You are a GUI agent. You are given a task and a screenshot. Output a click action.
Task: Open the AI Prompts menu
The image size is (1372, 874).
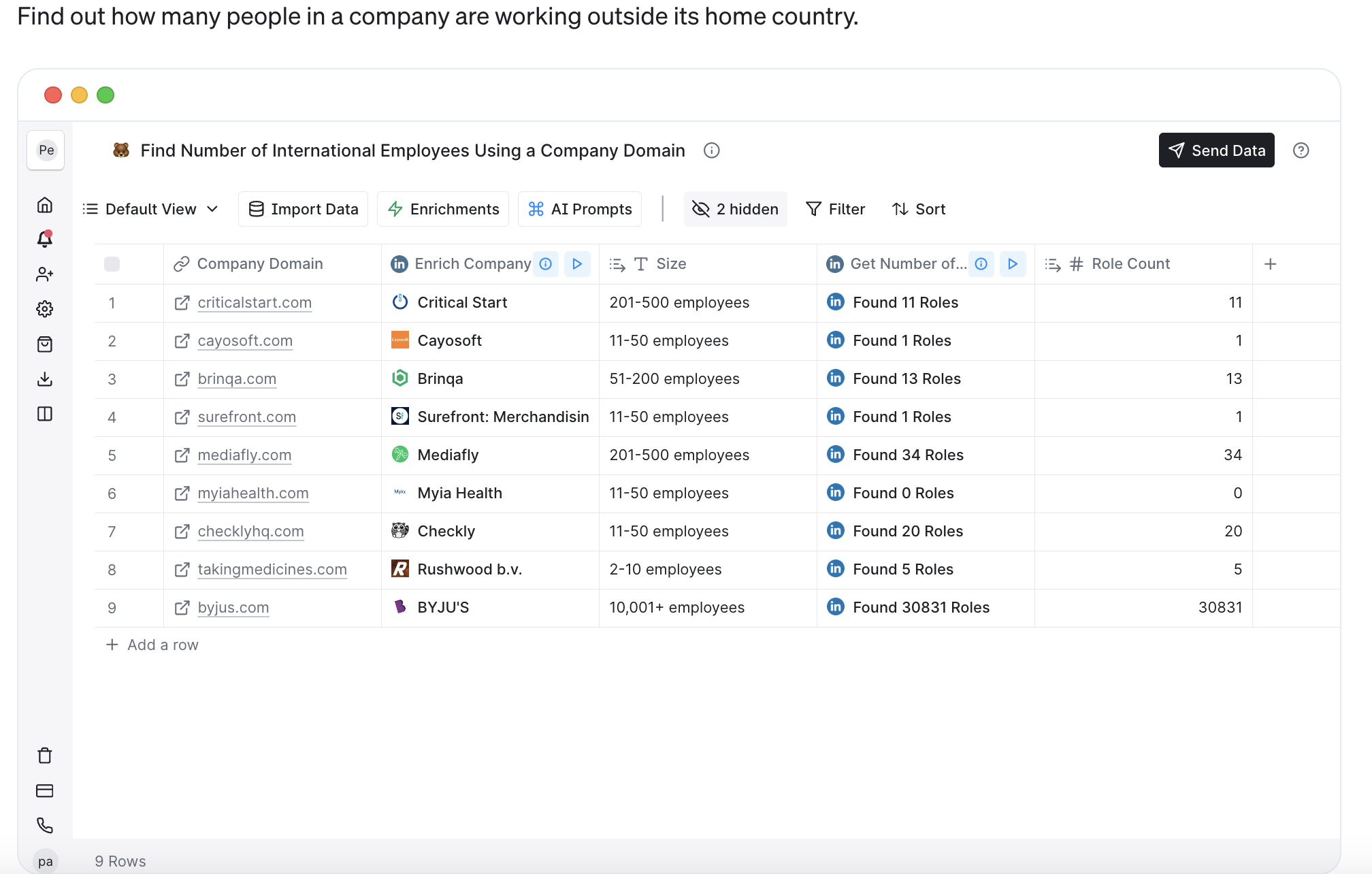click(580, 209)
